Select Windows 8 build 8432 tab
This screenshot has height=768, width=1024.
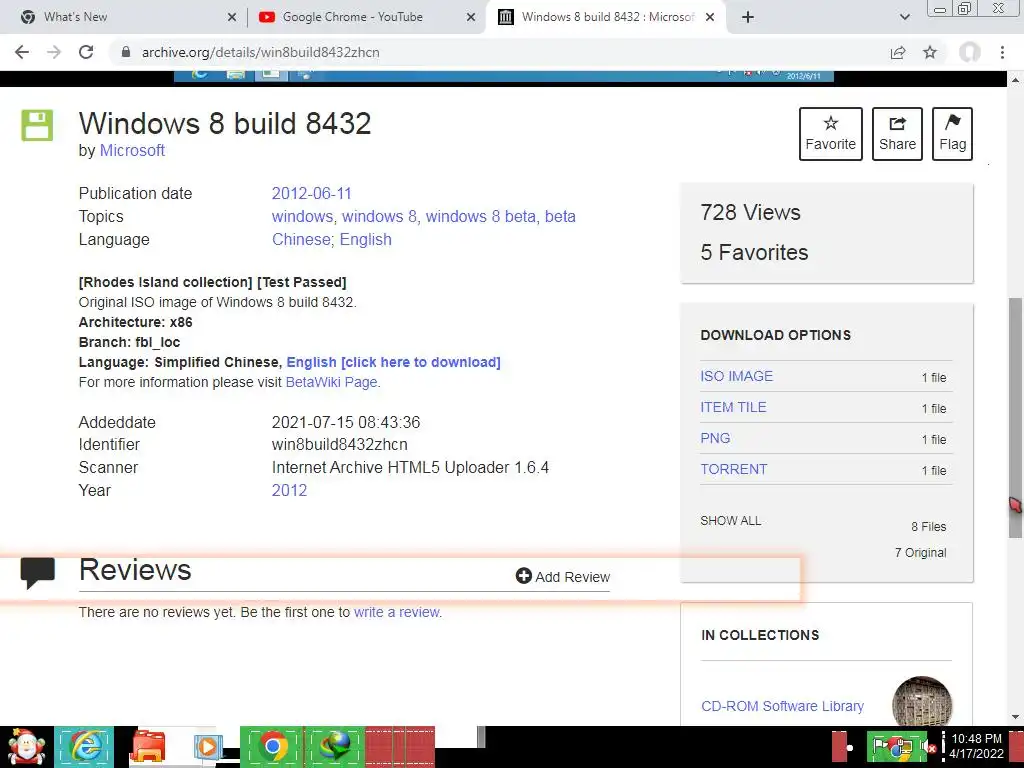pyautogui.click(x=607, y=17)
